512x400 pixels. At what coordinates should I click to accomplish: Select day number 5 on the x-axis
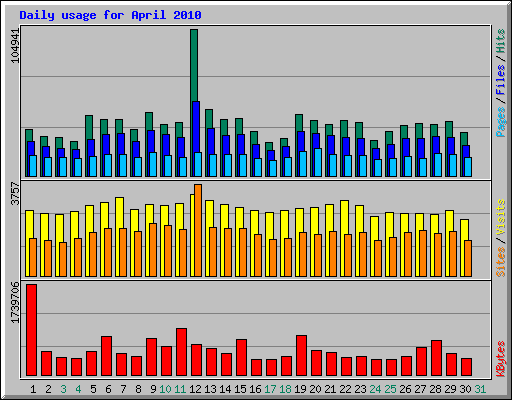93,389
